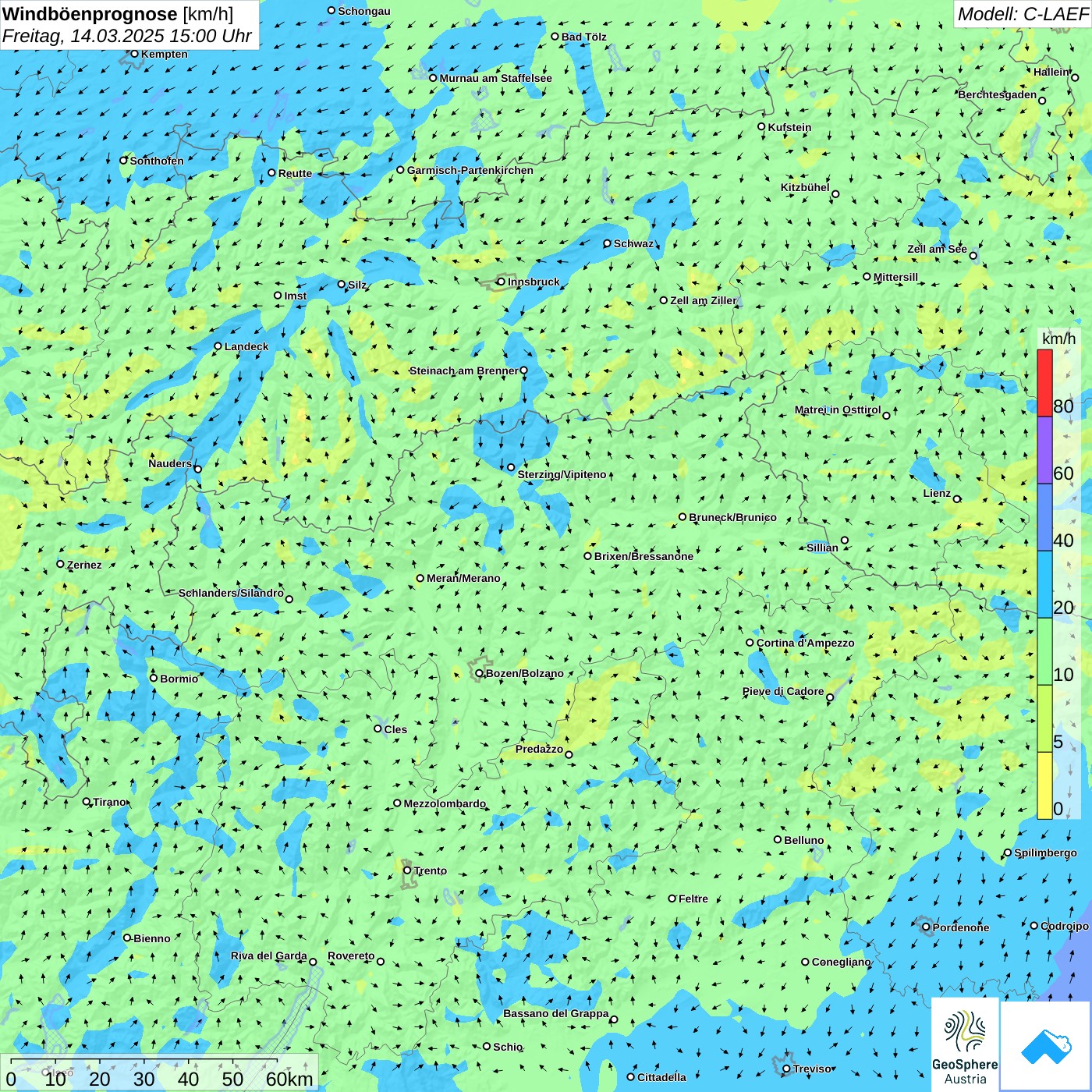Click the Landeck label
This screenshot has height=1092, width=1092.
pos(246,346)
